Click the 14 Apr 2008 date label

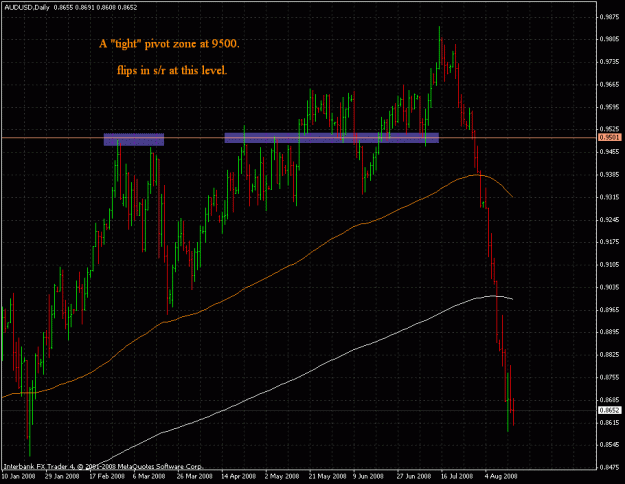(x=238, y=476)
